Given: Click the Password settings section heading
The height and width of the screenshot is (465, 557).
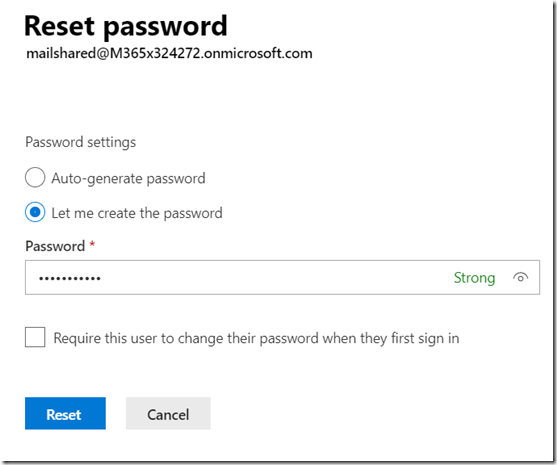Looking at the screenshot, I should click(x=81, y=142).
